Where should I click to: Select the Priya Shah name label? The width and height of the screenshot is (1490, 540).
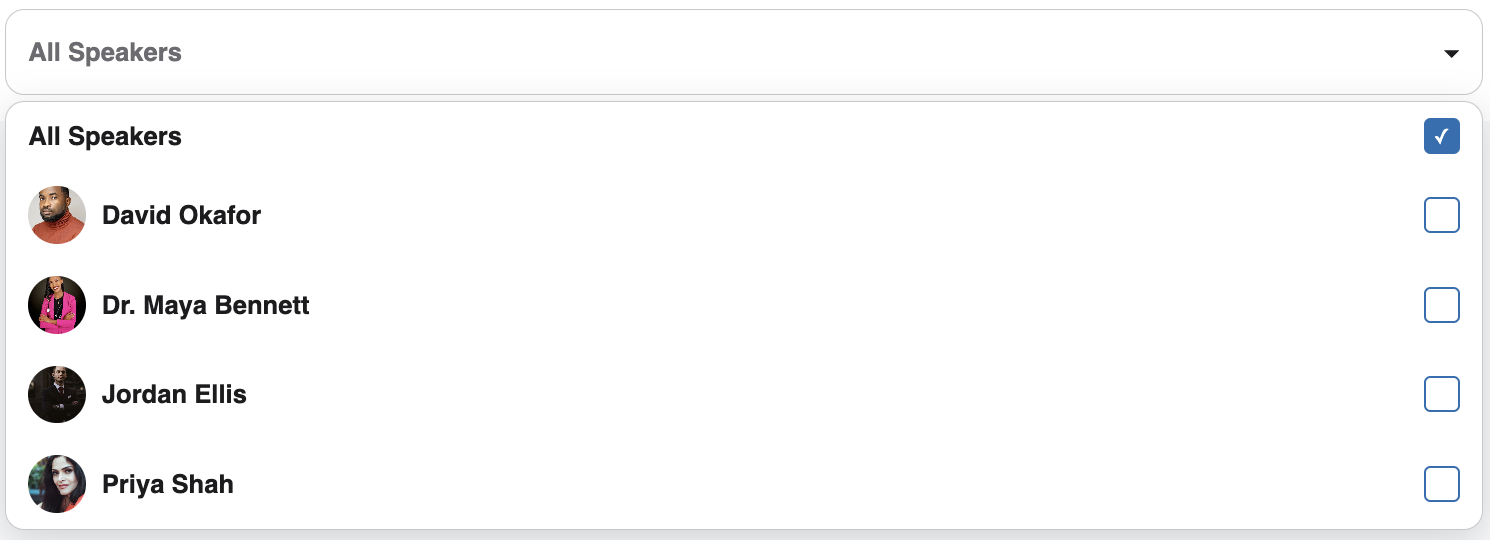coord(168,484)
